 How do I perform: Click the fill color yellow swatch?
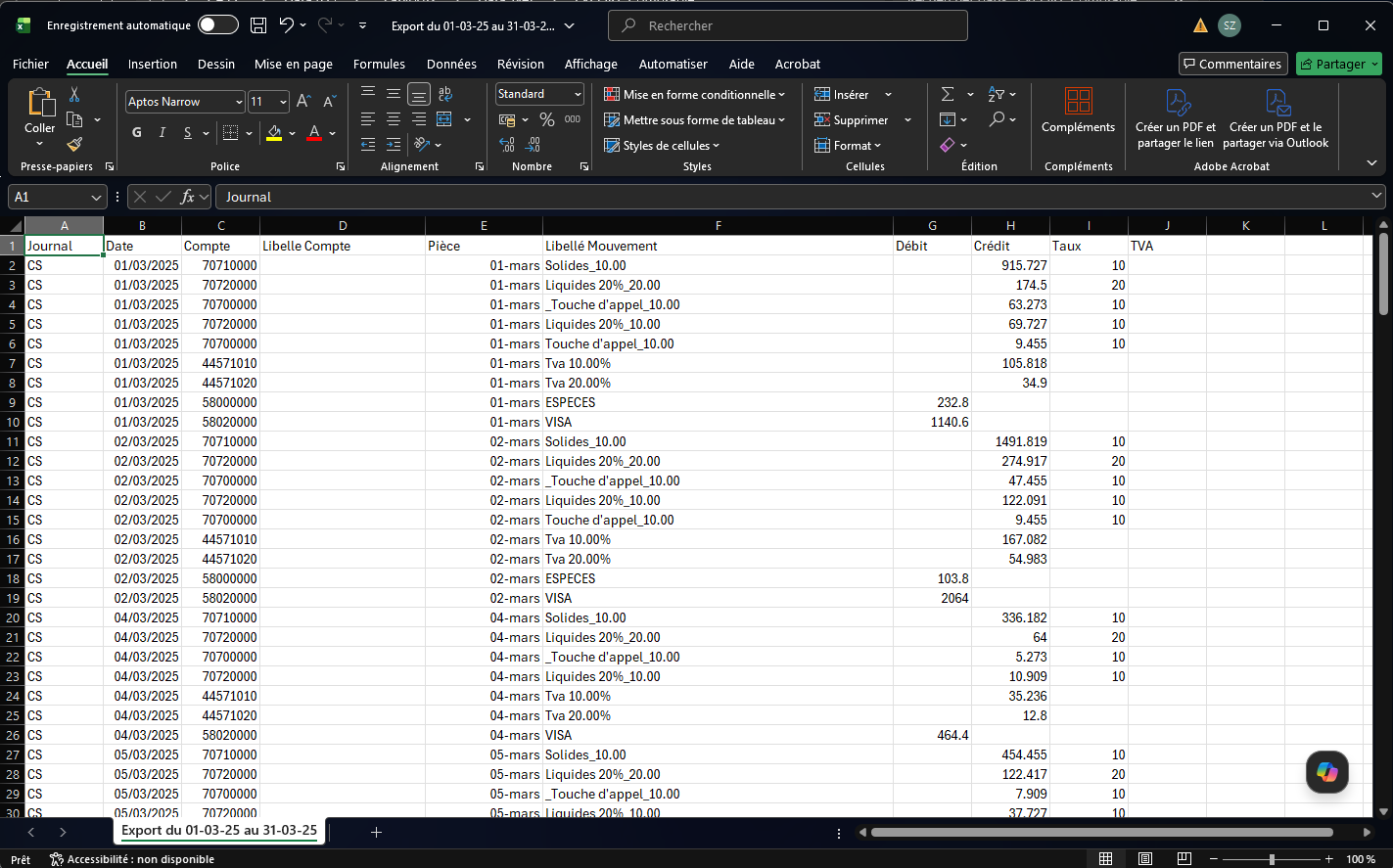coord(274,133)
